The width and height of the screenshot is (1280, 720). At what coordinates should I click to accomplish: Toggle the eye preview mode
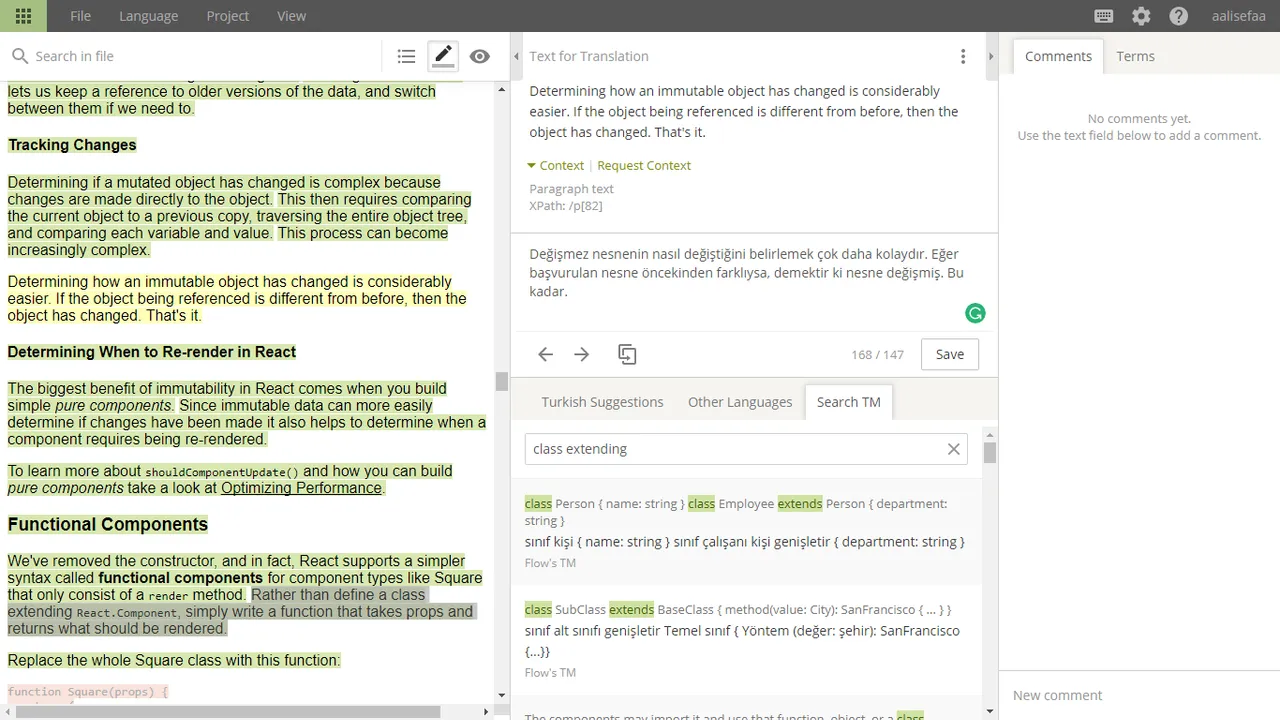[x=480, y=56]
